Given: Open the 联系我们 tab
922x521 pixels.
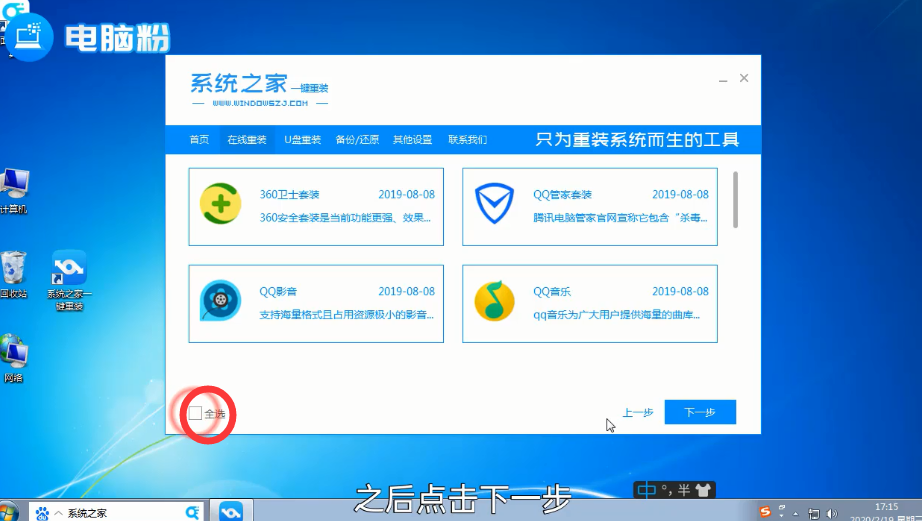Looking at the screenshot, I should 467,139.
